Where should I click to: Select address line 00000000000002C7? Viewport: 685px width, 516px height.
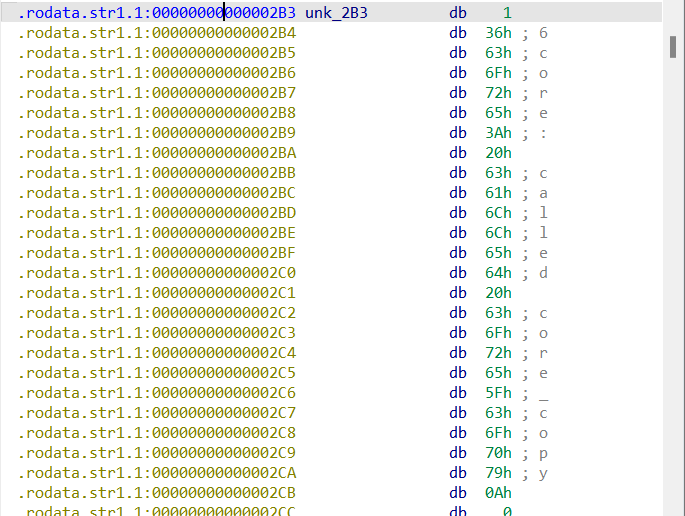pyautogui.click(x=157, y=413)
